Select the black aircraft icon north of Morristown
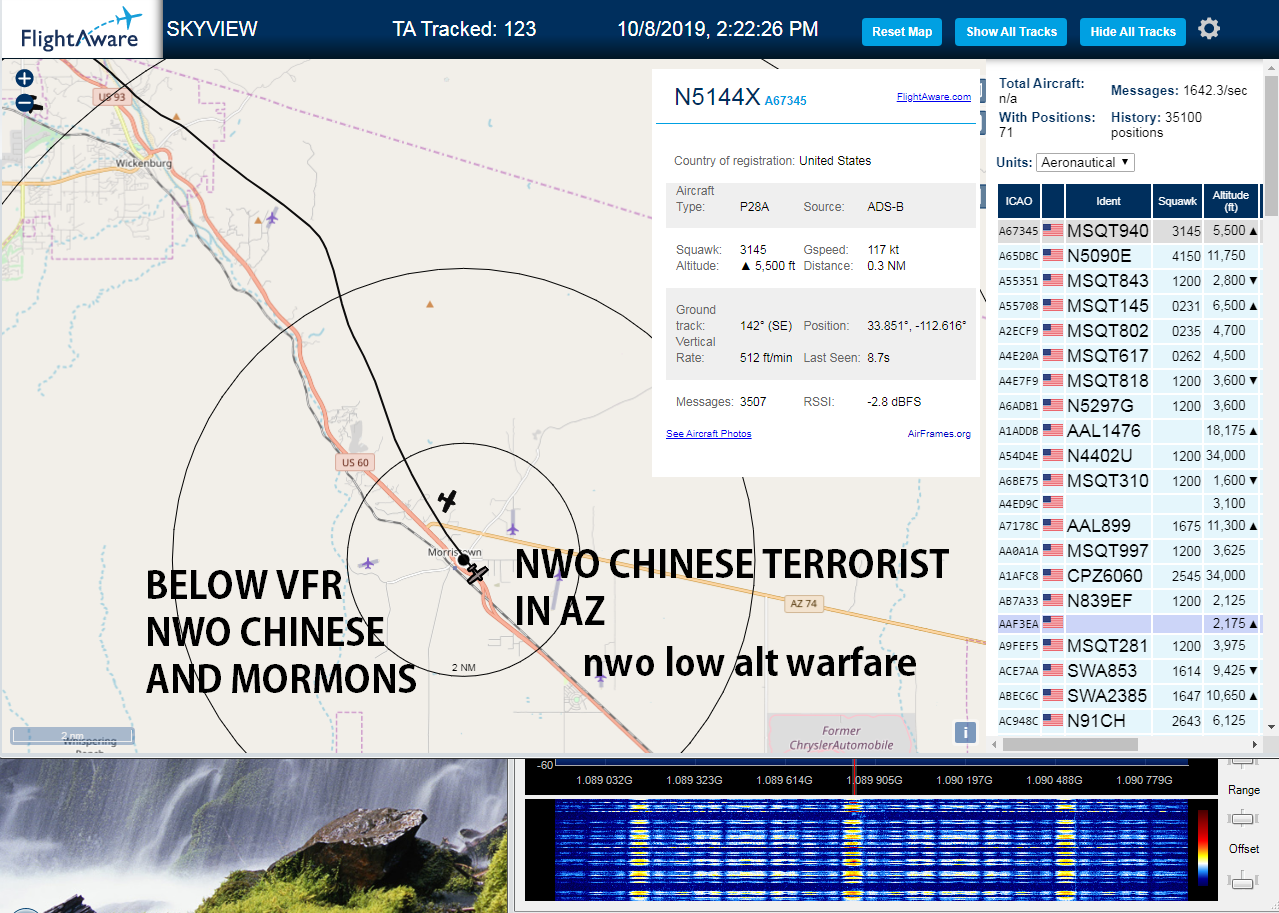This screenshot has height=913, width=1279. click(x=448, y=499)
